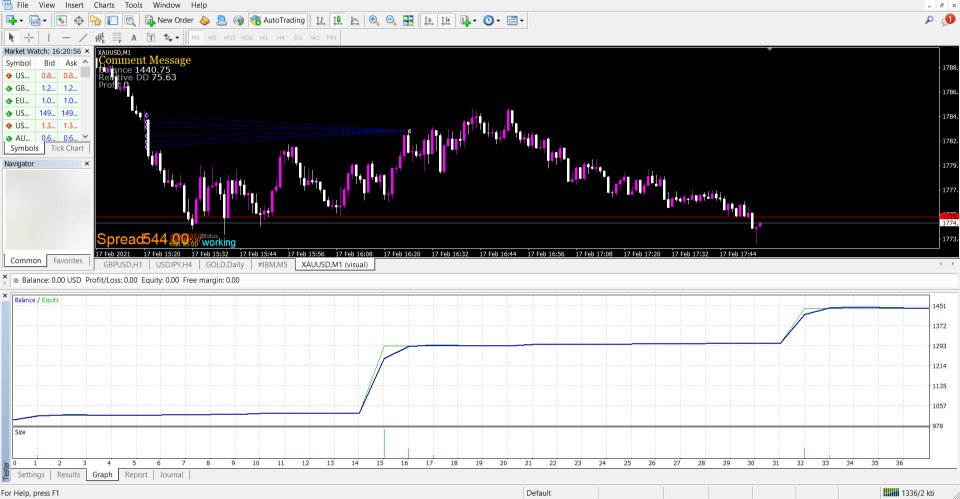Viewport: 960px width, 499px height.
Task: Click the red notification badge icon
Action: click(950, 20)
